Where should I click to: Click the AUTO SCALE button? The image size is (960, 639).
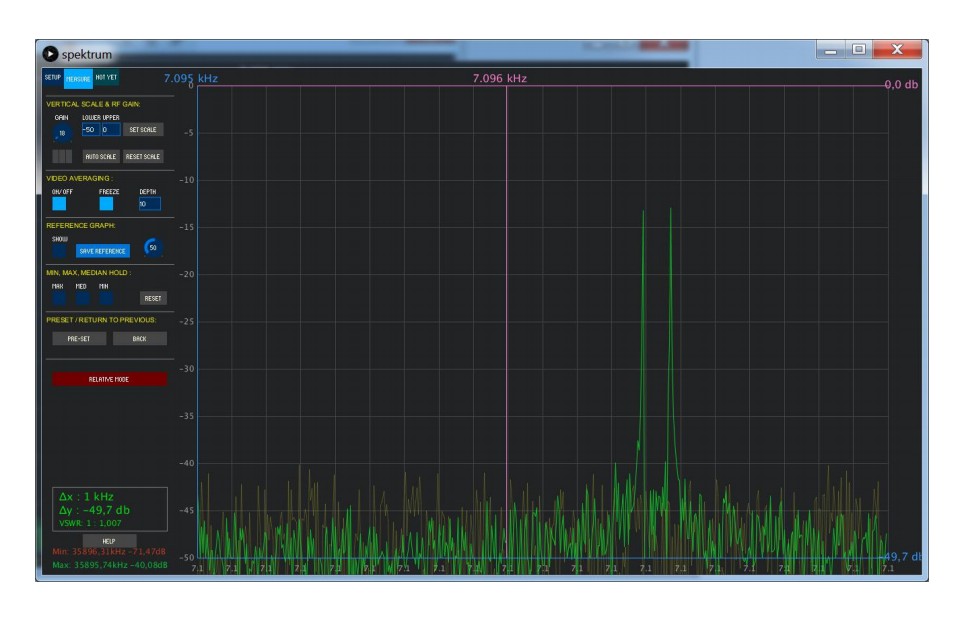point(100,157)
